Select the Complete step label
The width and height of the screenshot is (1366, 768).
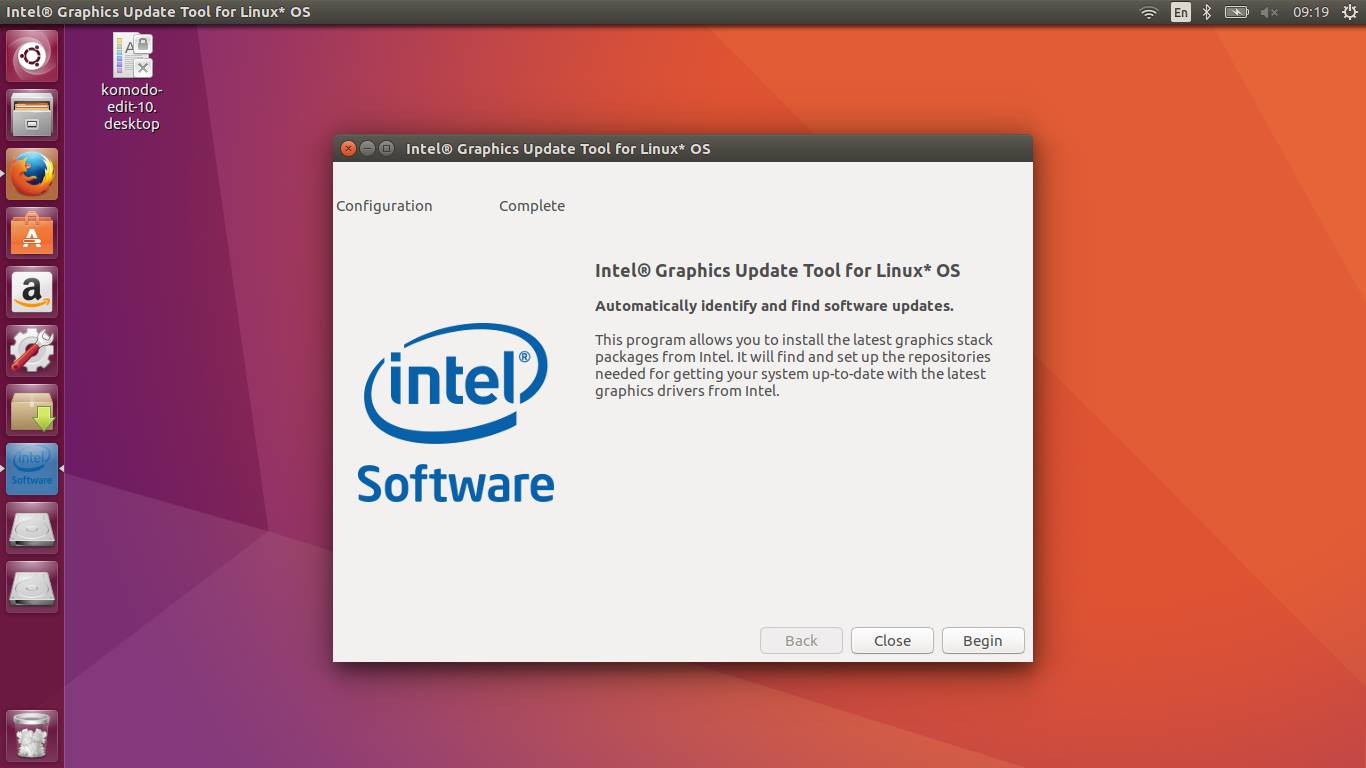click(x=532, y=206)
